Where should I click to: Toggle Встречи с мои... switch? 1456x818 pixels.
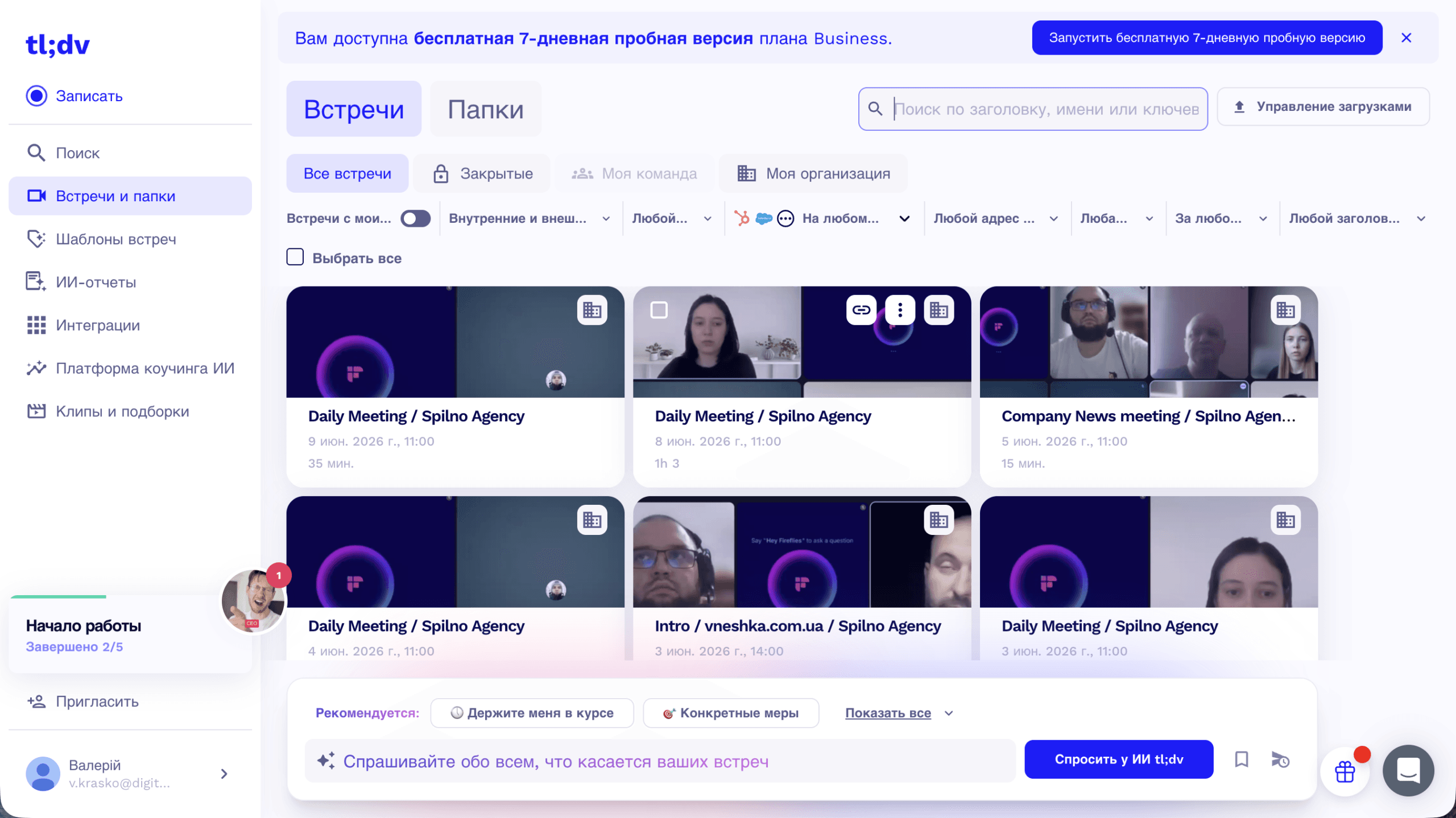click(x=416, y=218)
